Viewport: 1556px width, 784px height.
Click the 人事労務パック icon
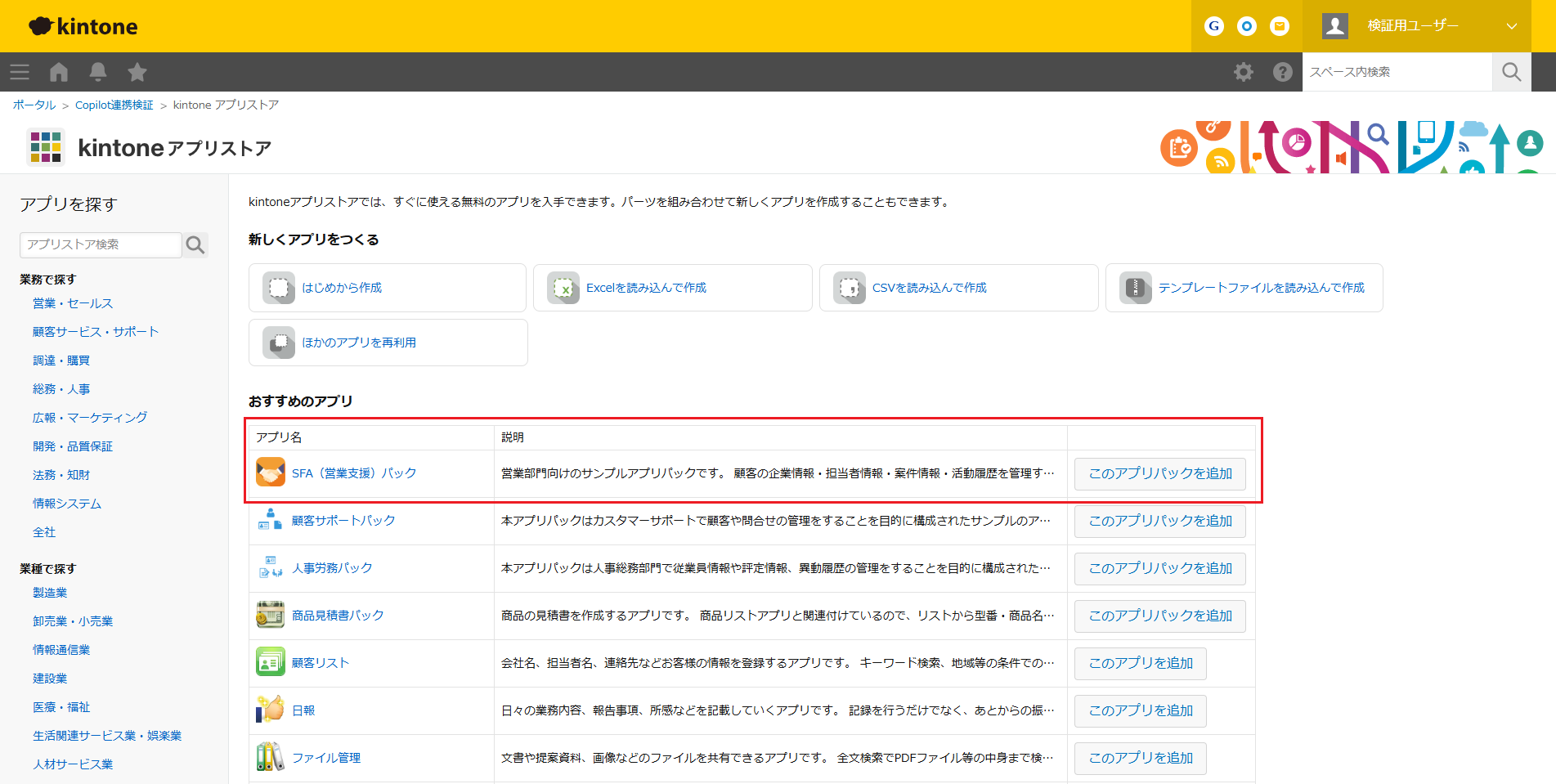coord(271,567)
